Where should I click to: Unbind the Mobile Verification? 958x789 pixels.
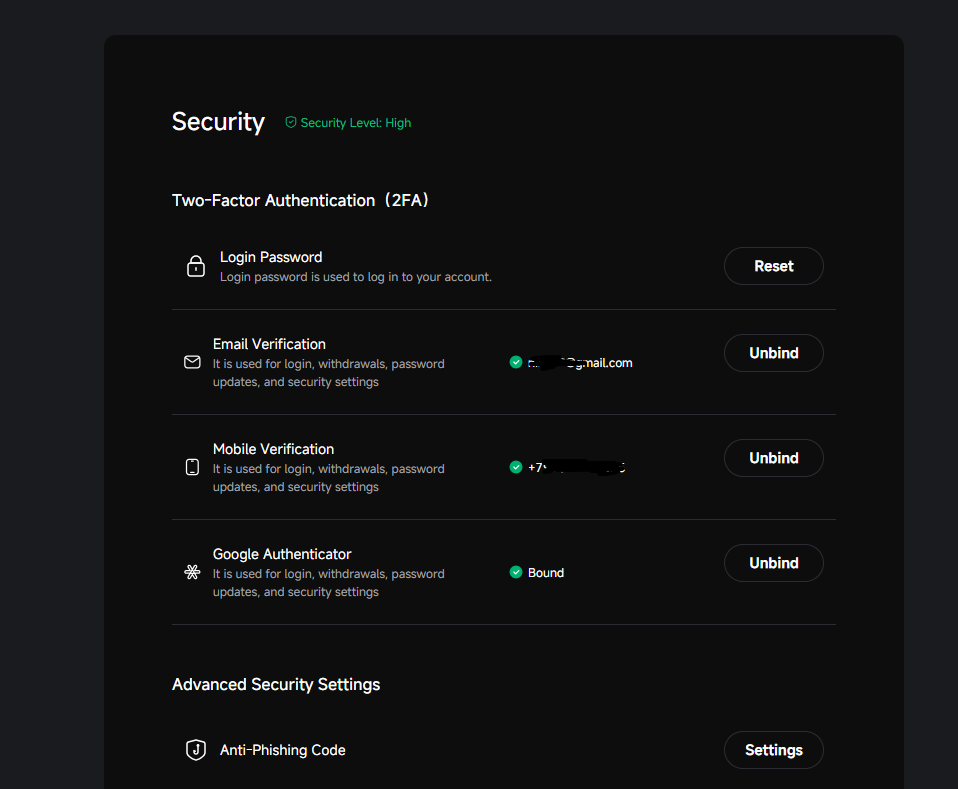click(x=773, y=458)
